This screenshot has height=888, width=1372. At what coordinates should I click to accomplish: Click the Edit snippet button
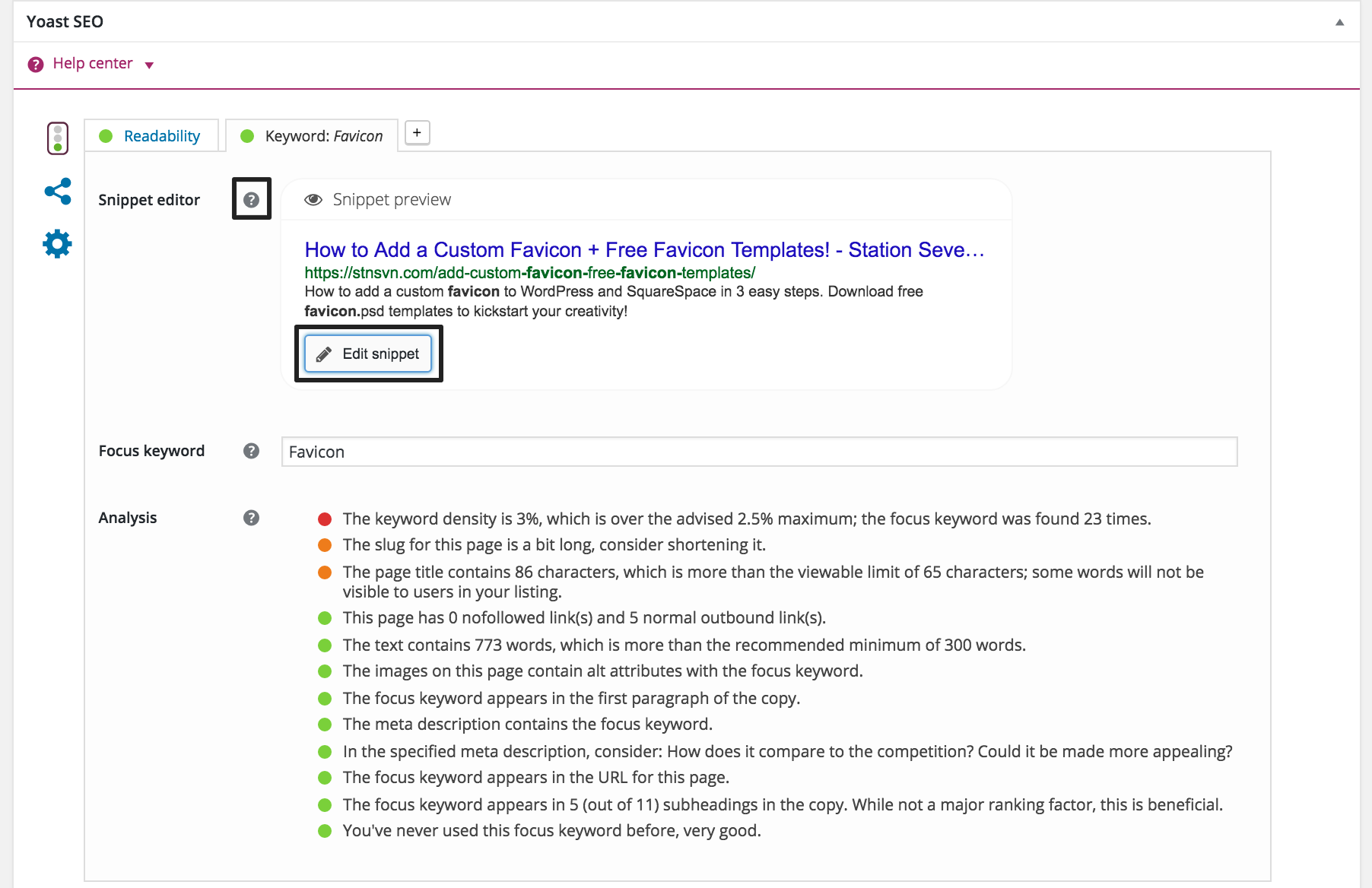coord(368,354)
